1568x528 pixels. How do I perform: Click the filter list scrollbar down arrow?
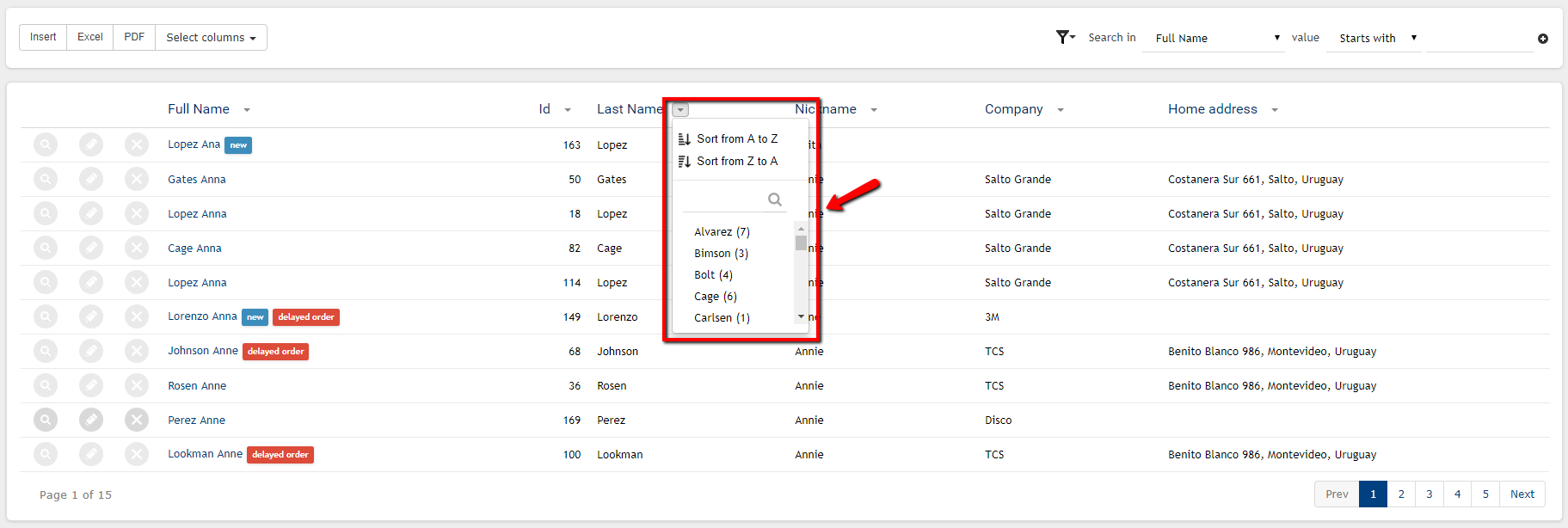[x=801, y=316]
